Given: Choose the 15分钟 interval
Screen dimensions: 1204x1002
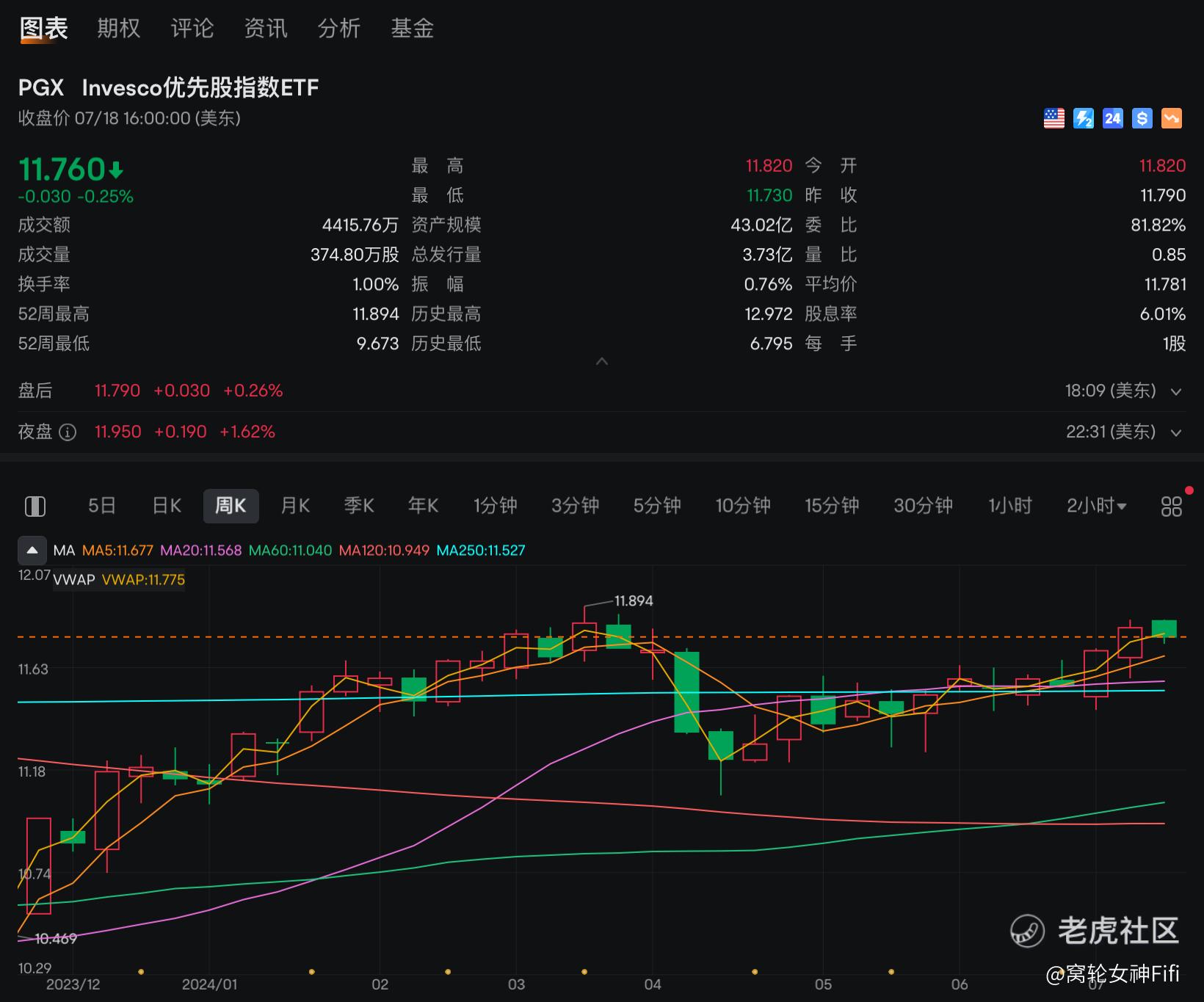Looking at the screenshot, I should tap(832, 506).
